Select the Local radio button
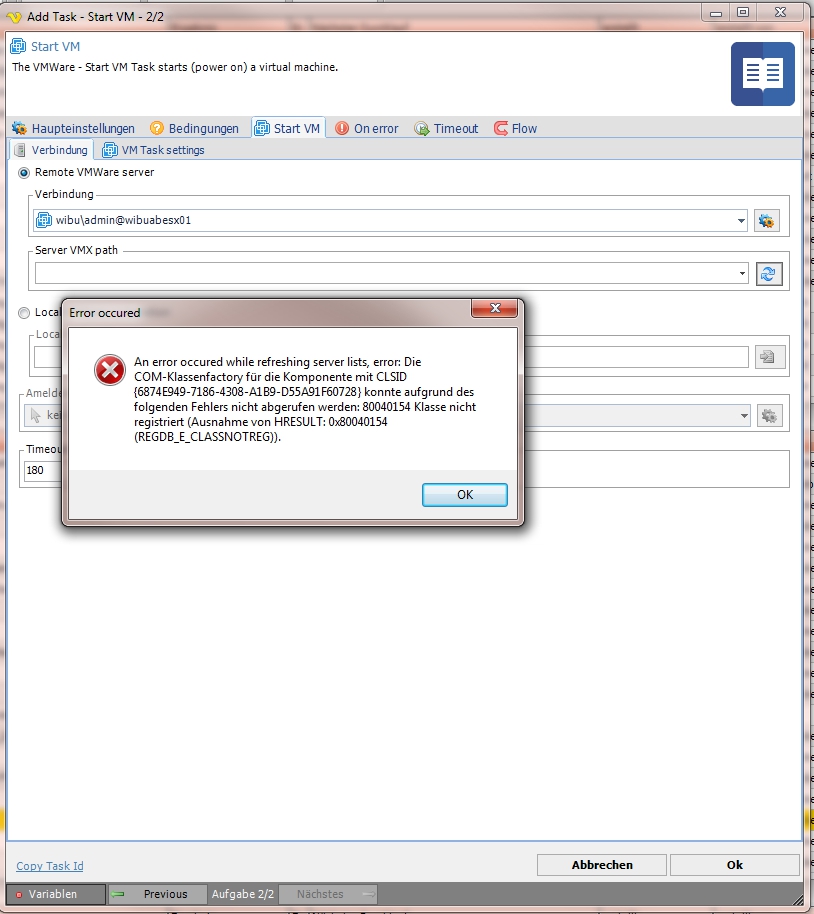 [x=25, y=313]
